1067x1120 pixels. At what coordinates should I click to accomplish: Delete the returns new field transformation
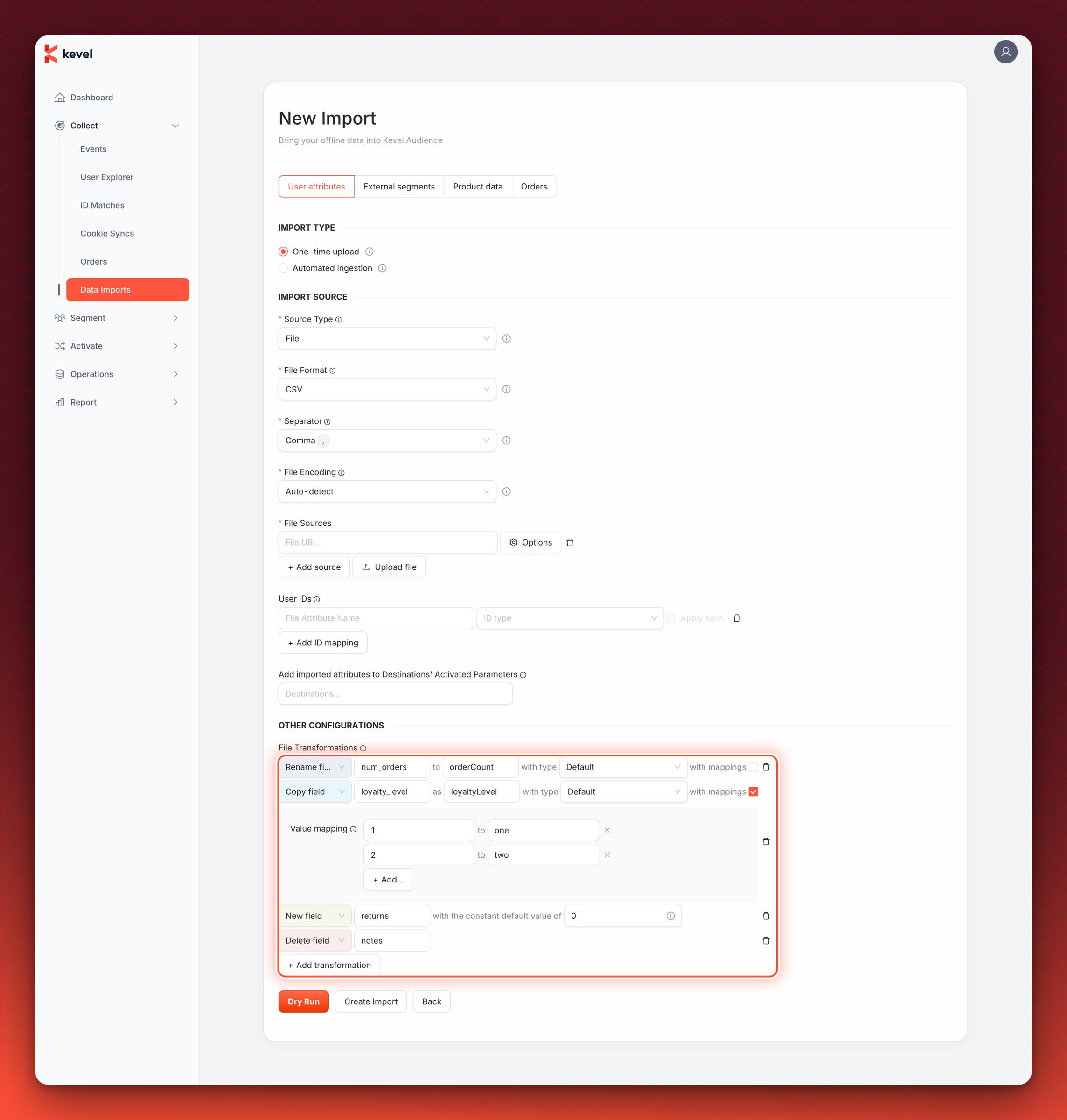[766, 916]
